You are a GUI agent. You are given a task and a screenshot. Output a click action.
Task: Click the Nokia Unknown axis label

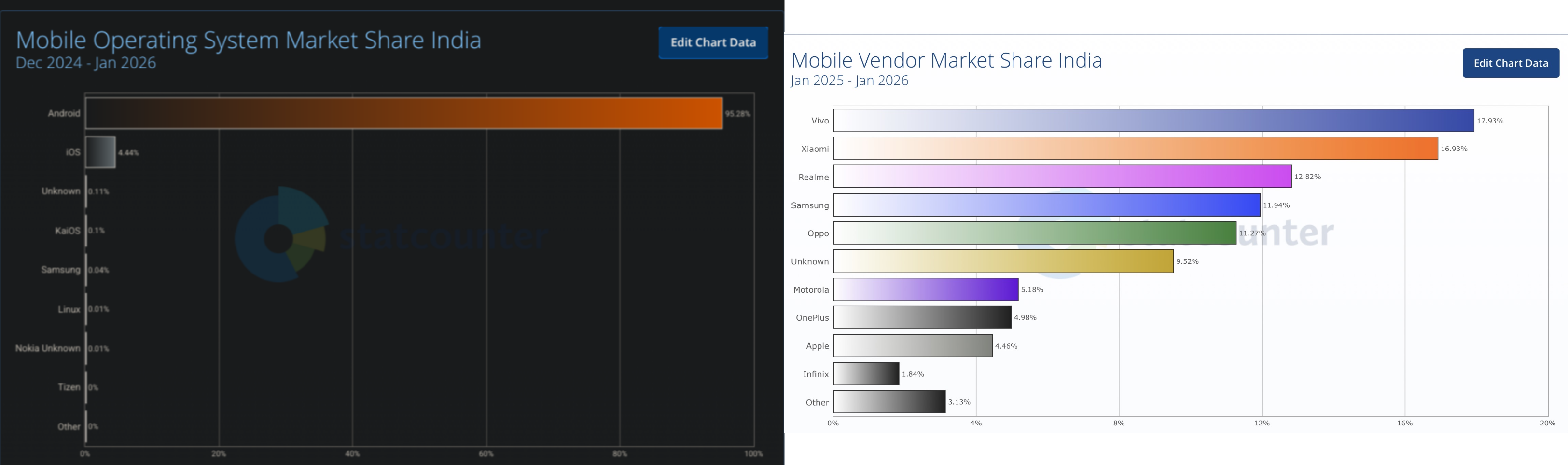[x=48, y=348]
